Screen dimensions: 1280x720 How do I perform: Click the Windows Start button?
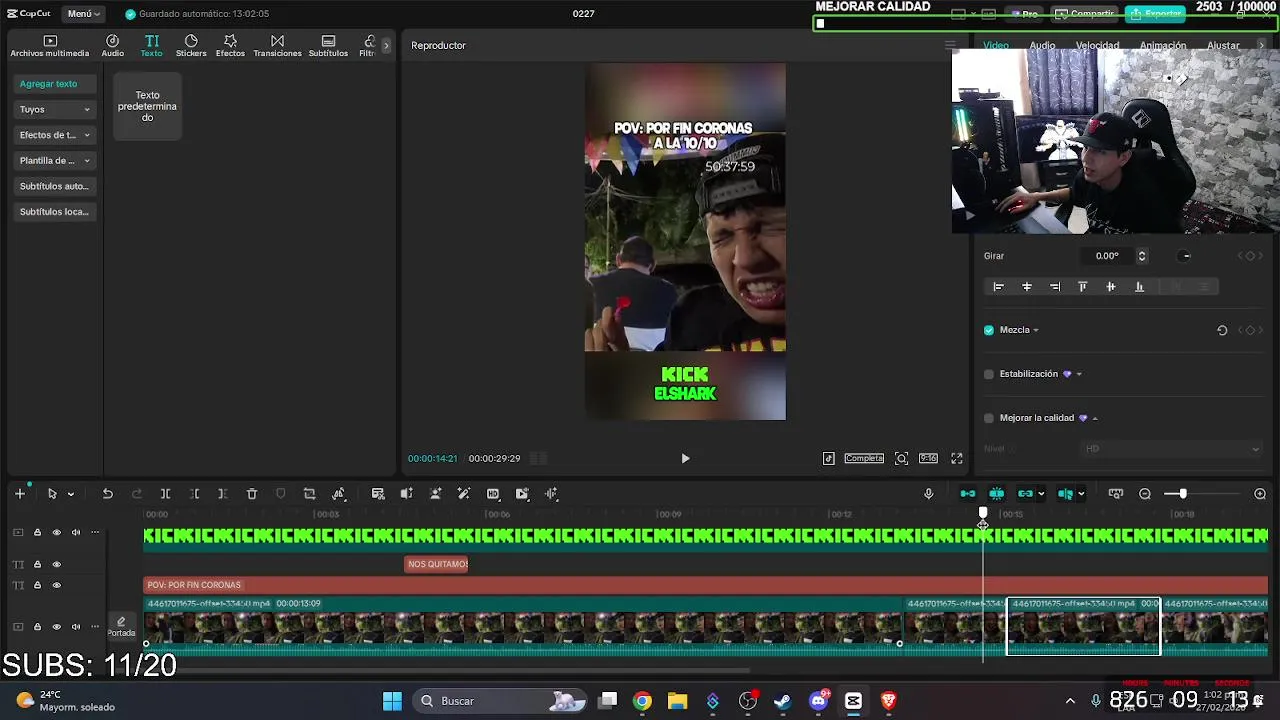392,701
